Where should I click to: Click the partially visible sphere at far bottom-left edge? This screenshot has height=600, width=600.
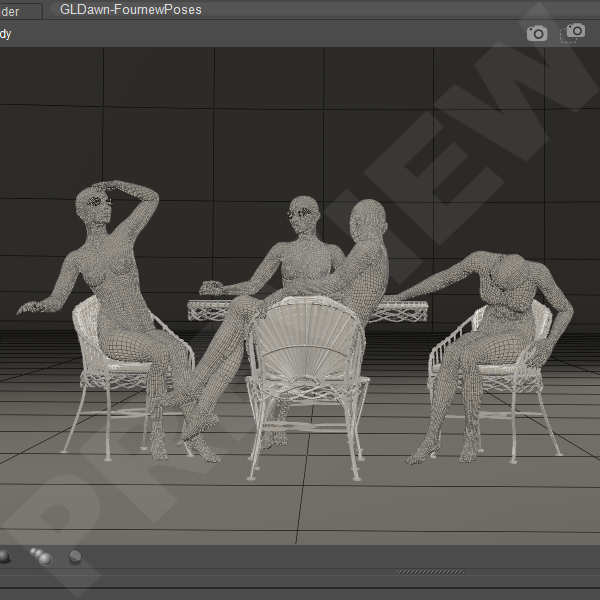[x=4, y=556]
